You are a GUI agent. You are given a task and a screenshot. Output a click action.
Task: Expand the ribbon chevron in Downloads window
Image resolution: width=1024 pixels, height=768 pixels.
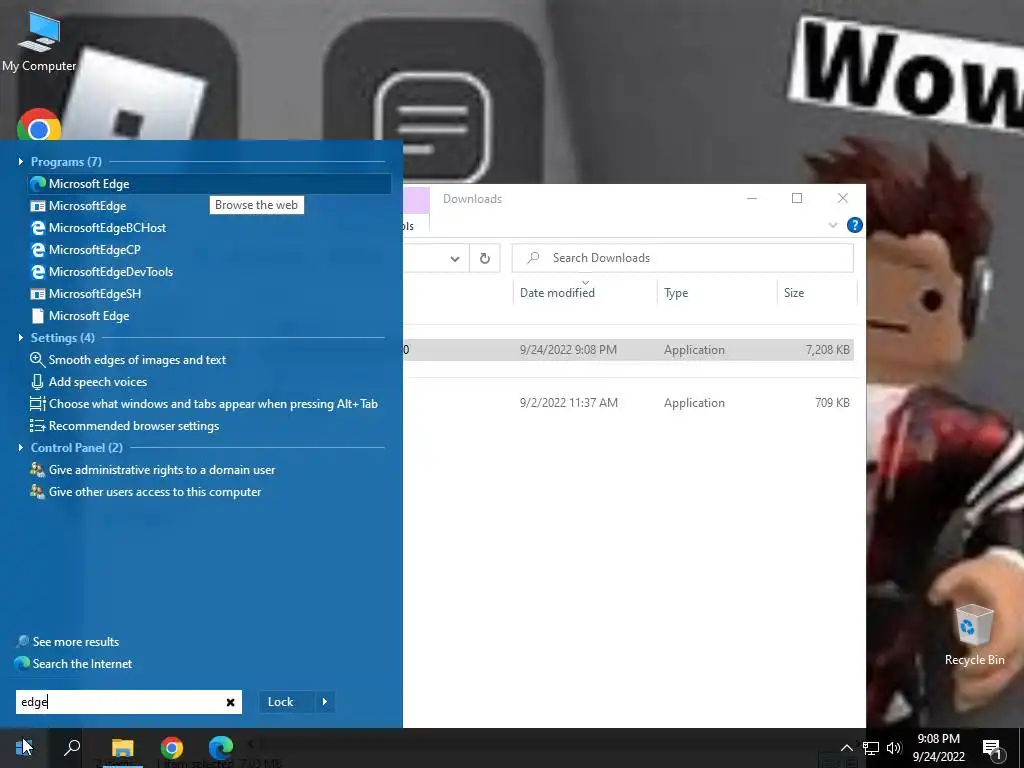833,225
